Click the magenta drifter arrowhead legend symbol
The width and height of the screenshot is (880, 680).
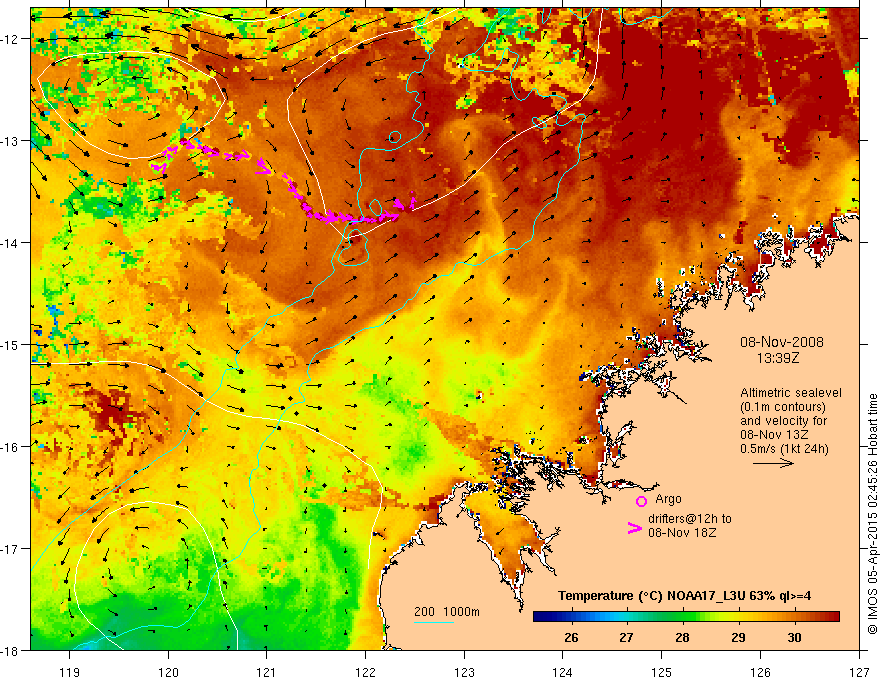coord(634,528)
